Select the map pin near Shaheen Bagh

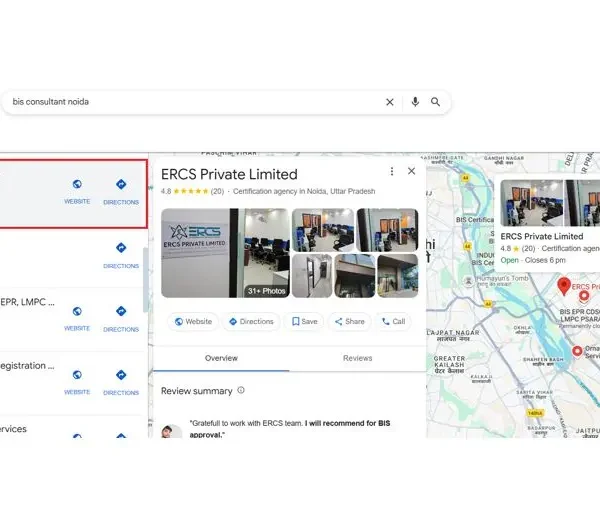[x=577, y=351]
